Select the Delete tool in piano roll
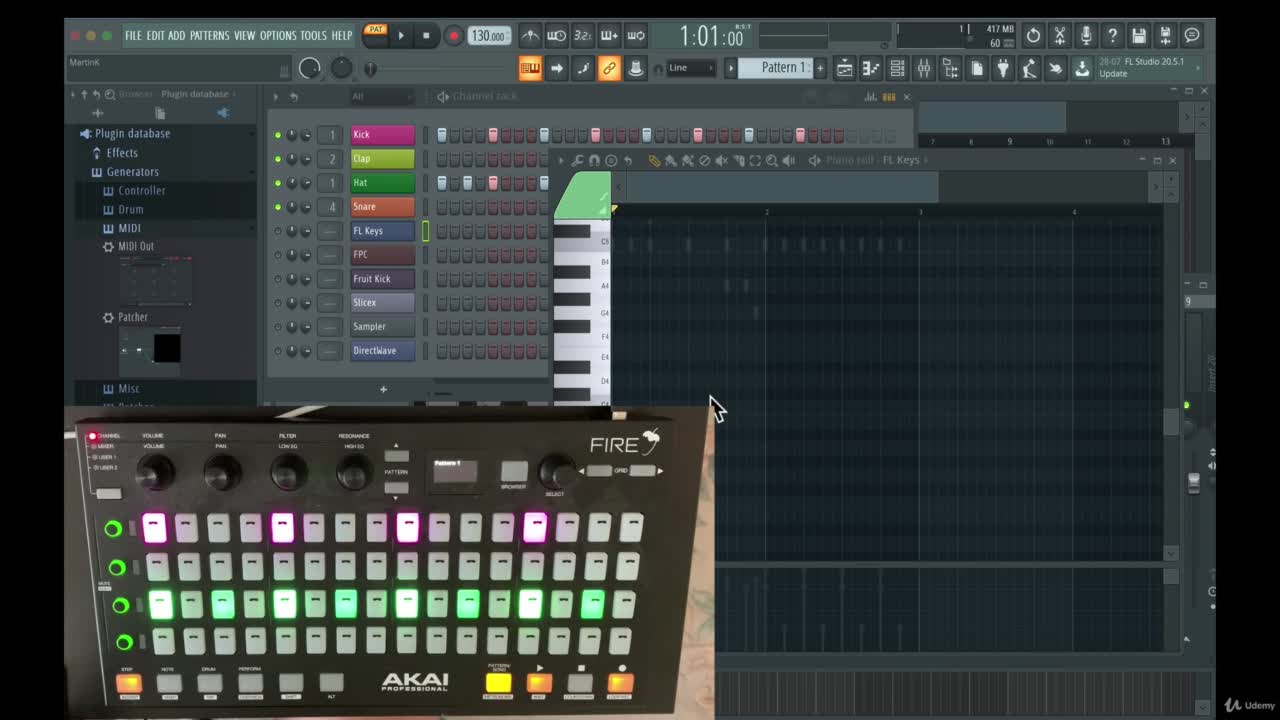Image resolution: width=1280 pixels, height=720 pixels. [x=704, y=160]
